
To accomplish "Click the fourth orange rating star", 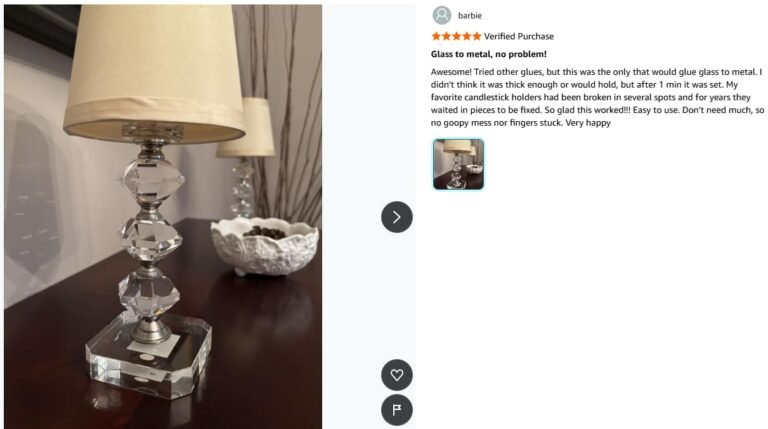I will [x=467, y=36].
